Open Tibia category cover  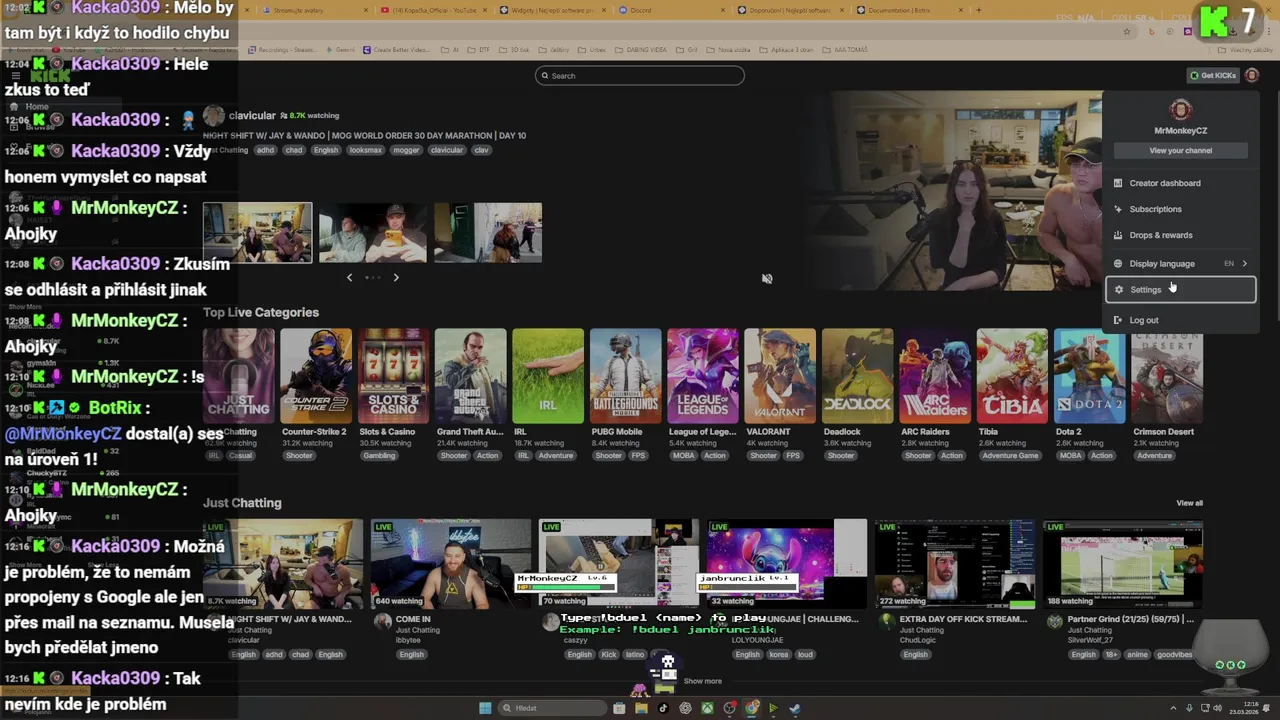click(1013, 376)
